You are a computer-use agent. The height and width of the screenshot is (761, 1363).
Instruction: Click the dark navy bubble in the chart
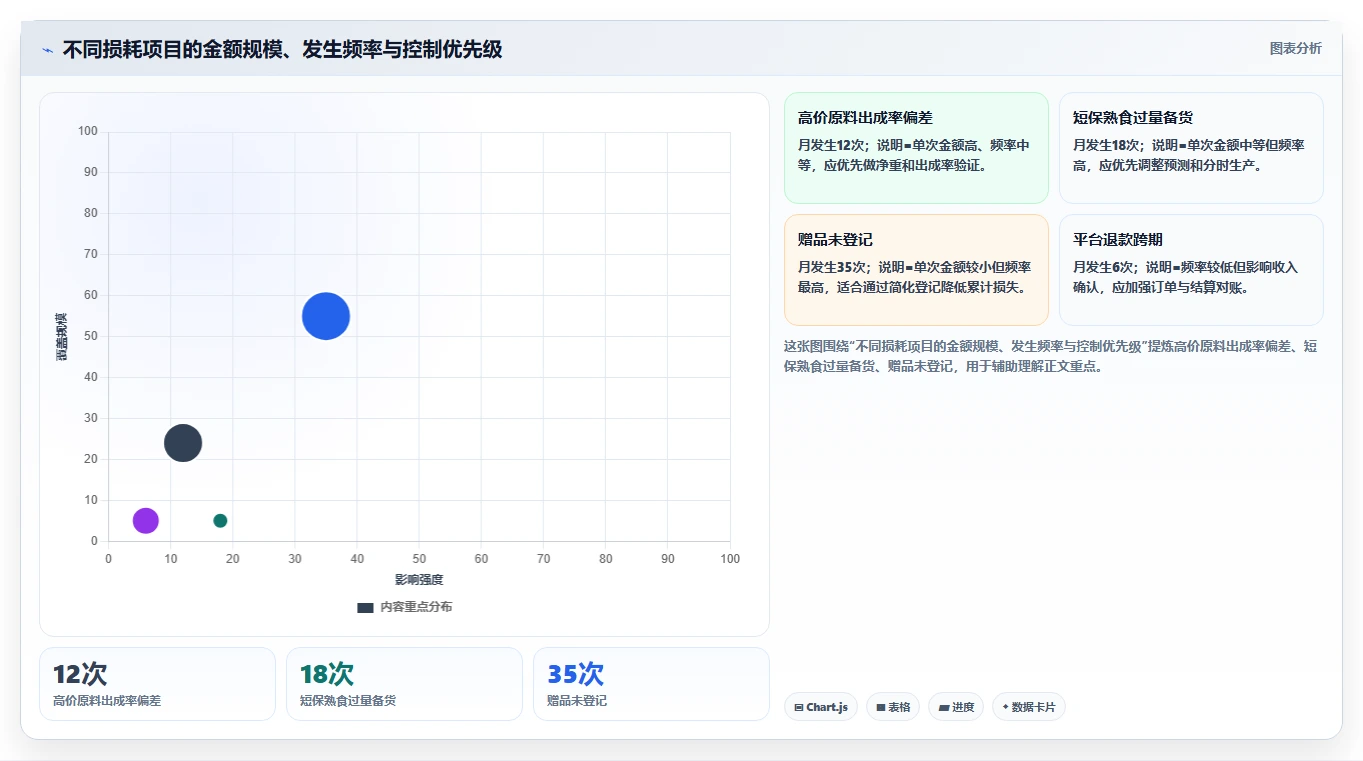(x=183, y=442)
